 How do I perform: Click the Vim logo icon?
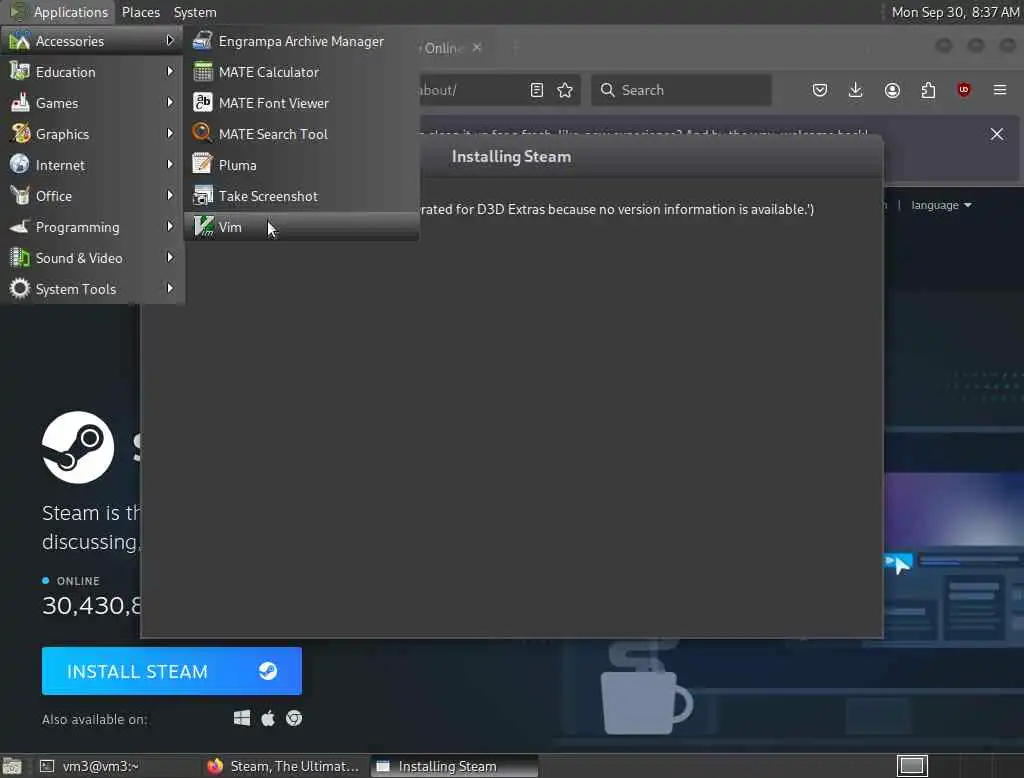pyautogui.click(x=203, y=227)
